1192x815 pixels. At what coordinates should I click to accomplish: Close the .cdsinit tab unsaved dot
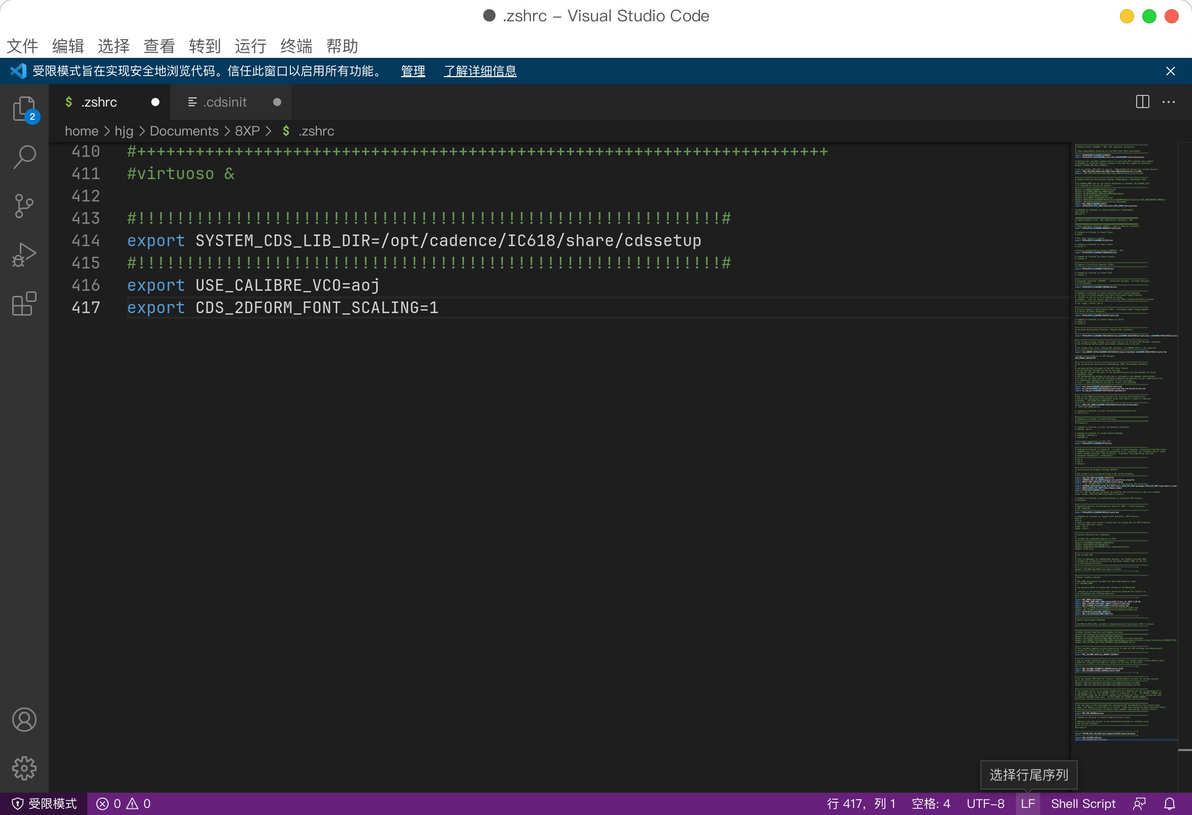tap(277, 102)
